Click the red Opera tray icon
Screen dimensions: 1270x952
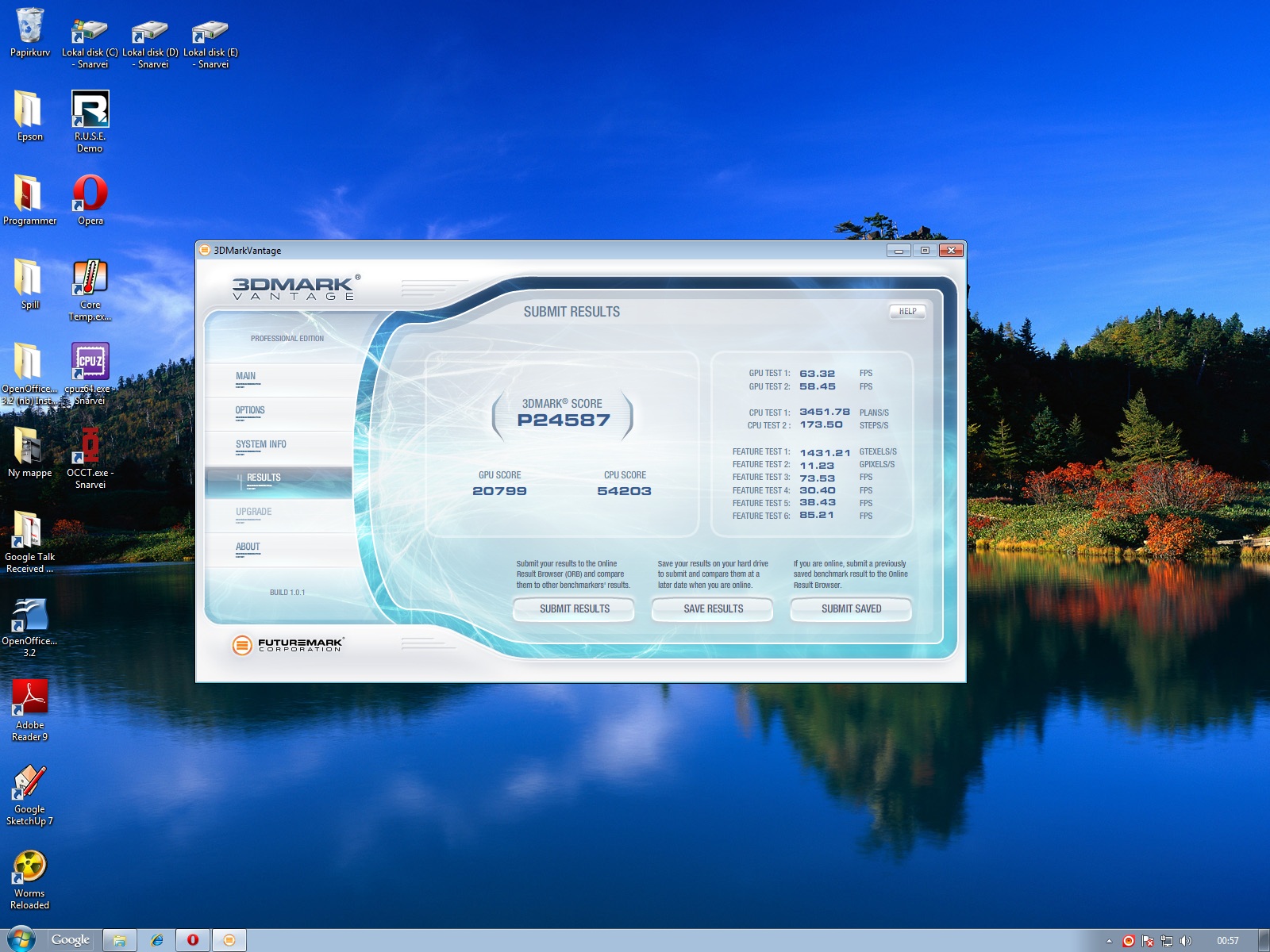1129,941
